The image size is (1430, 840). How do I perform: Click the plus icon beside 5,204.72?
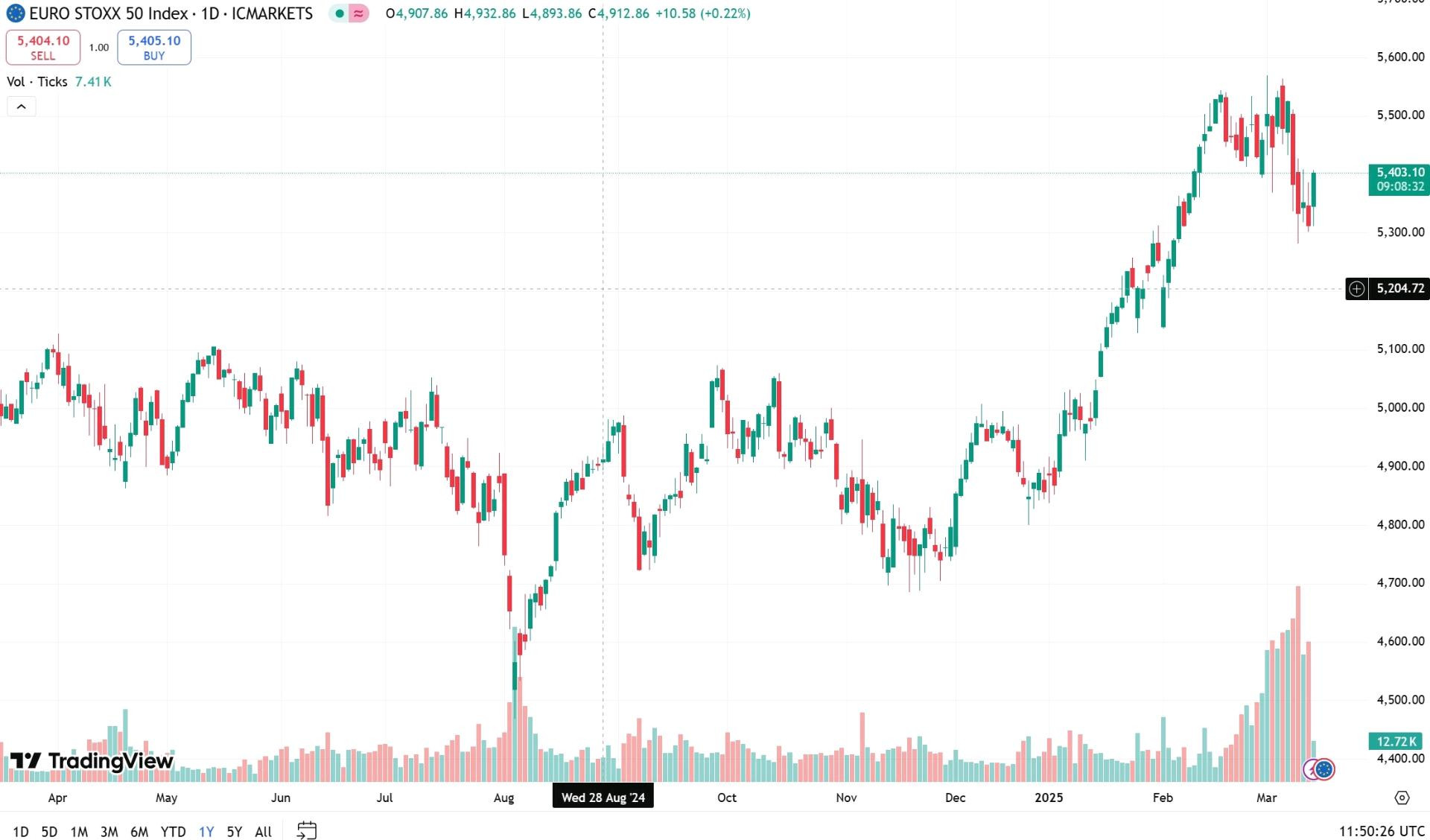click(x=1357, y=288)
